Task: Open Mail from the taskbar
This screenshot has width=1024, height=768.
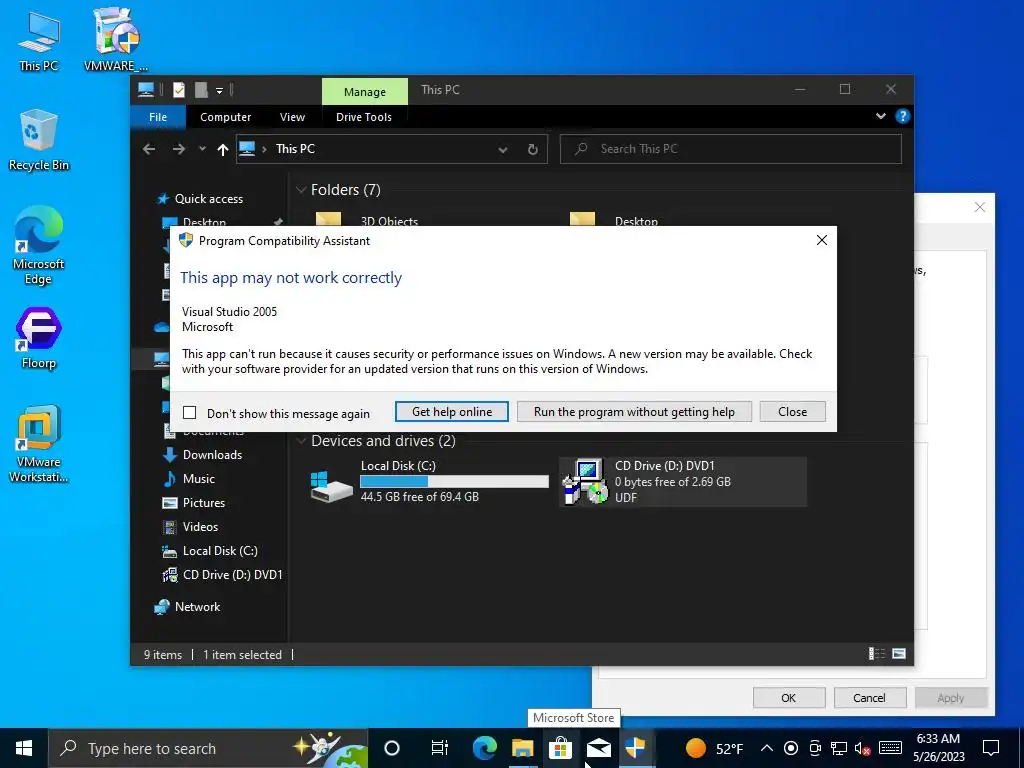Action: coord(598,748)
